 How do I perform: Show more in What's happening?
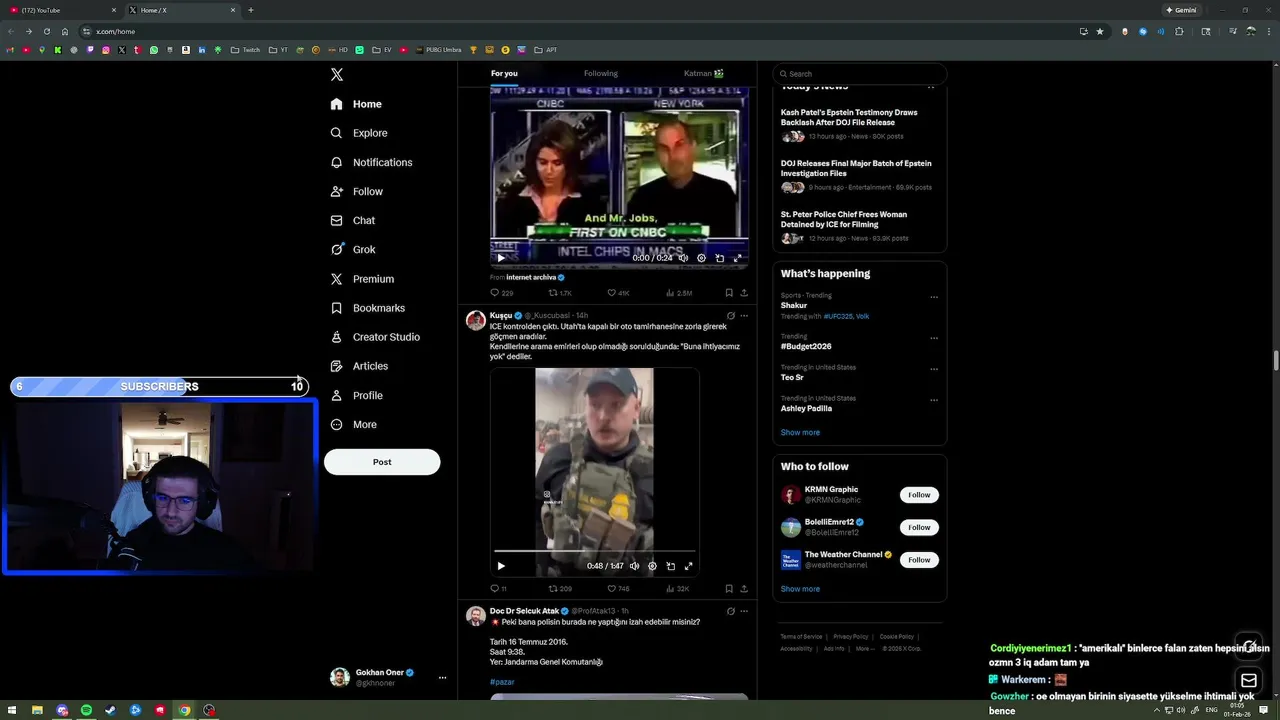point(800,433)
